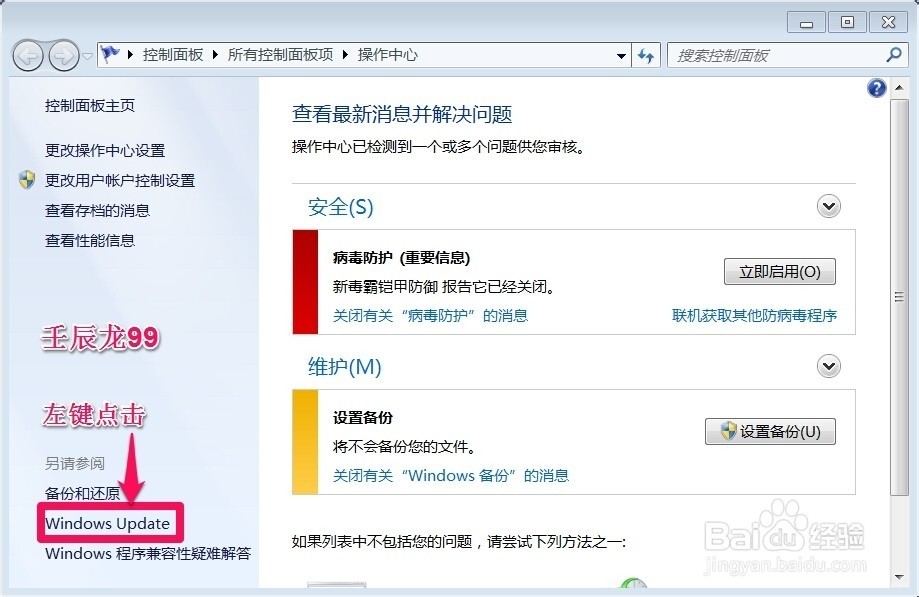Click the UAC shield beside 更改用户帐户控制设置
Image resolution: width=919 pixels, height=597 pixels.
[x=27, y=180]
